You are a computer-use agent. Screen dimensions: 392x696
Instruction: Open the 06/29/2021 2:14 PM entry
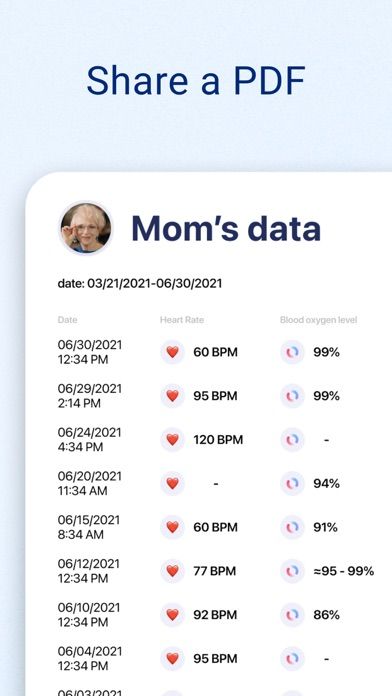pyautogui.click(x=89, y=395)
